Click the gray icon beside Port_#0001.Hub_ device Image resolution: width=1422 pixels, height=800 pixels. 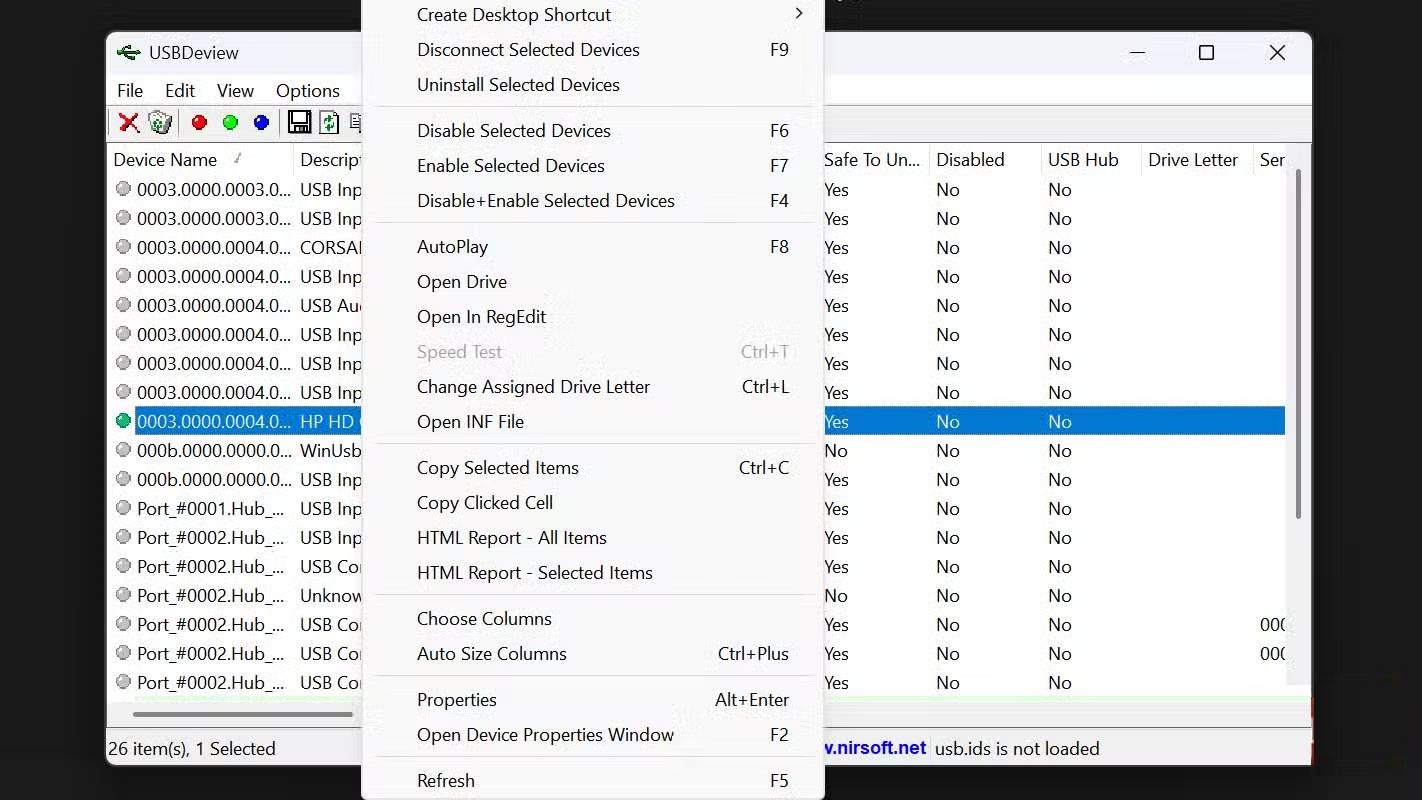click(123, 508)
